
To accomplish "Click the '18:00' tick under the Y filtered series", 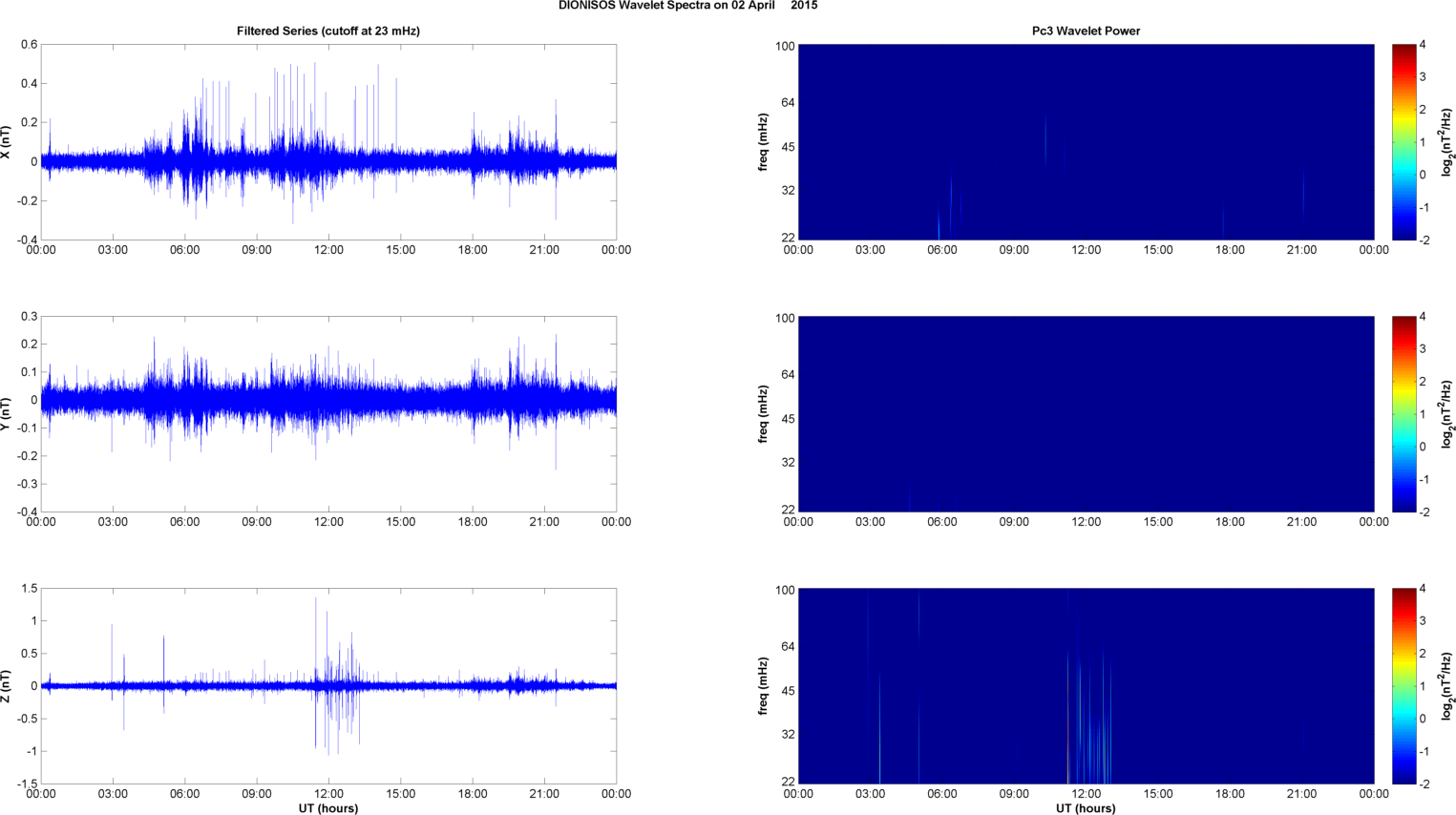I will point(473,522).
